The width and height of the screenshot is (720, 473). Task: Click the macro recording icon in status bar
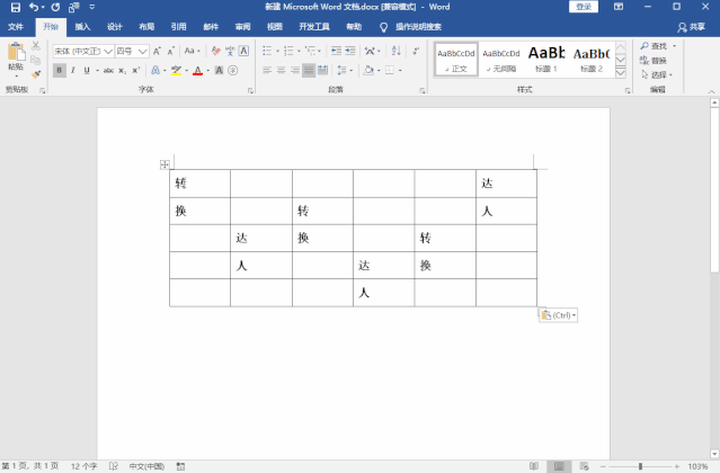[x=181, y=467]
